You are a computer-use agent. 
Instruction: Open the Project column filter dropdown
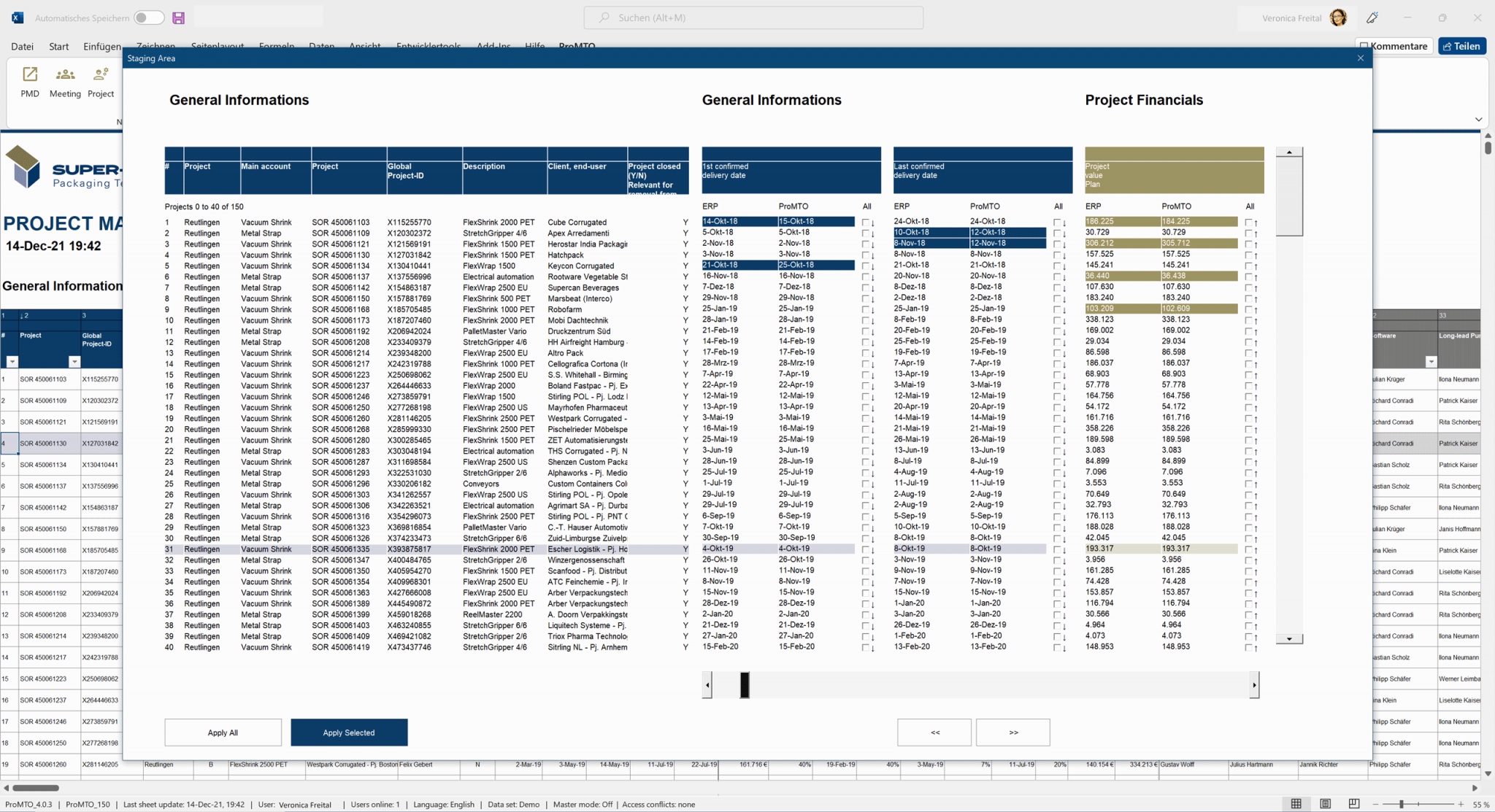(x=74, y=362)
